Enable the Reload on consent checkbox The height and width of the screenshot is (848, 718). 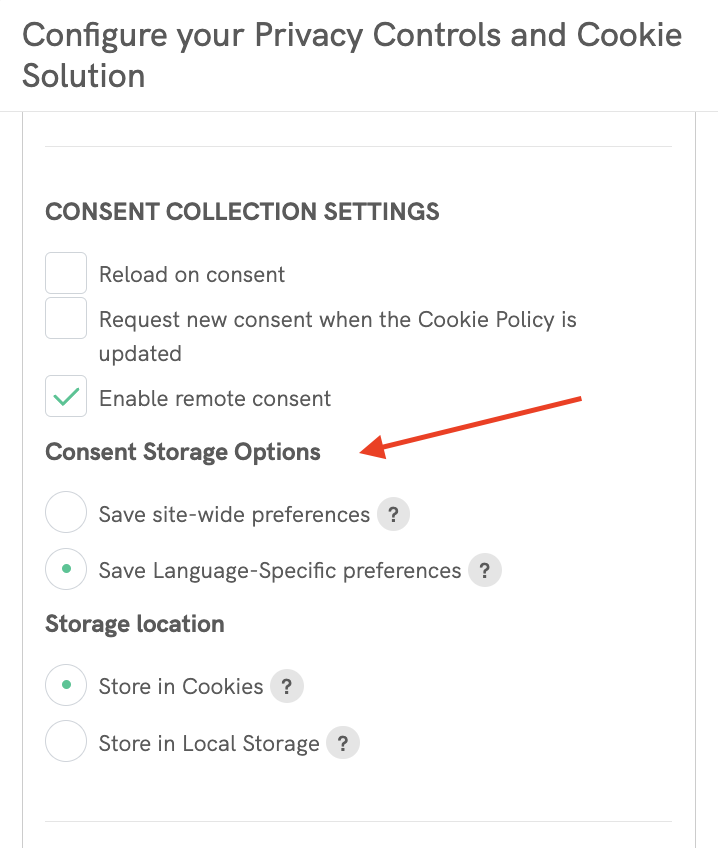(x=65, y=272)
